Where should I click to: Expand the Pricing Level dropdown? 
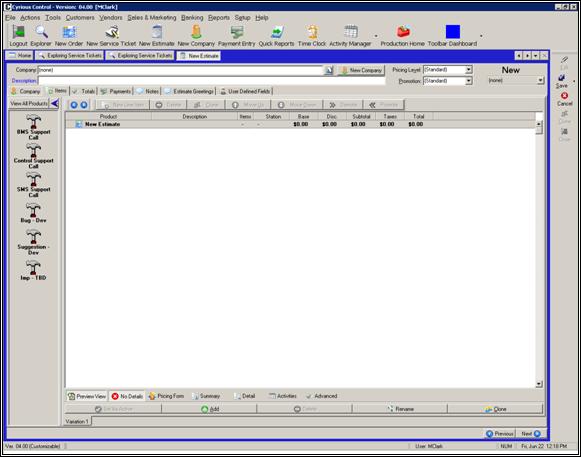pos(469,70)
